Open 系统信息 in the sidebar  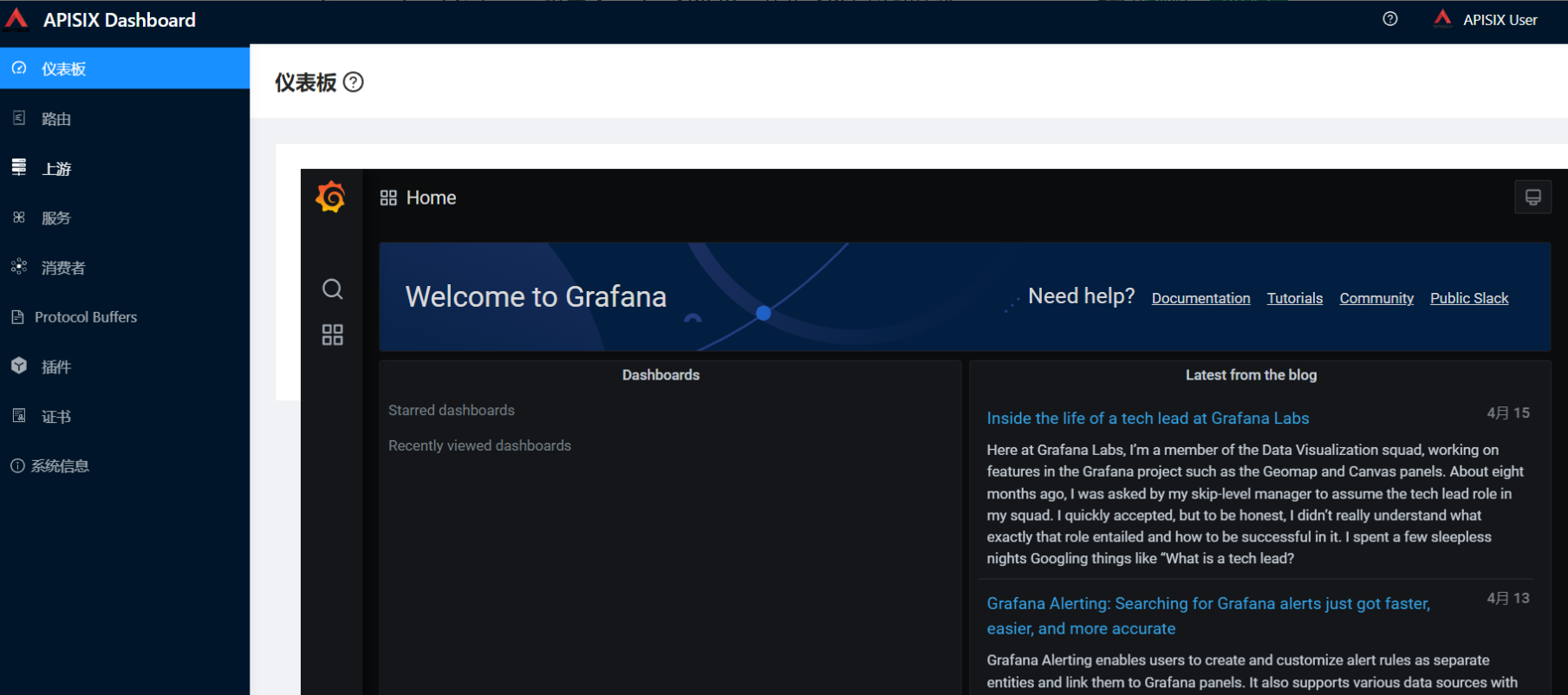pyautogui.click(x=125, y=465)
